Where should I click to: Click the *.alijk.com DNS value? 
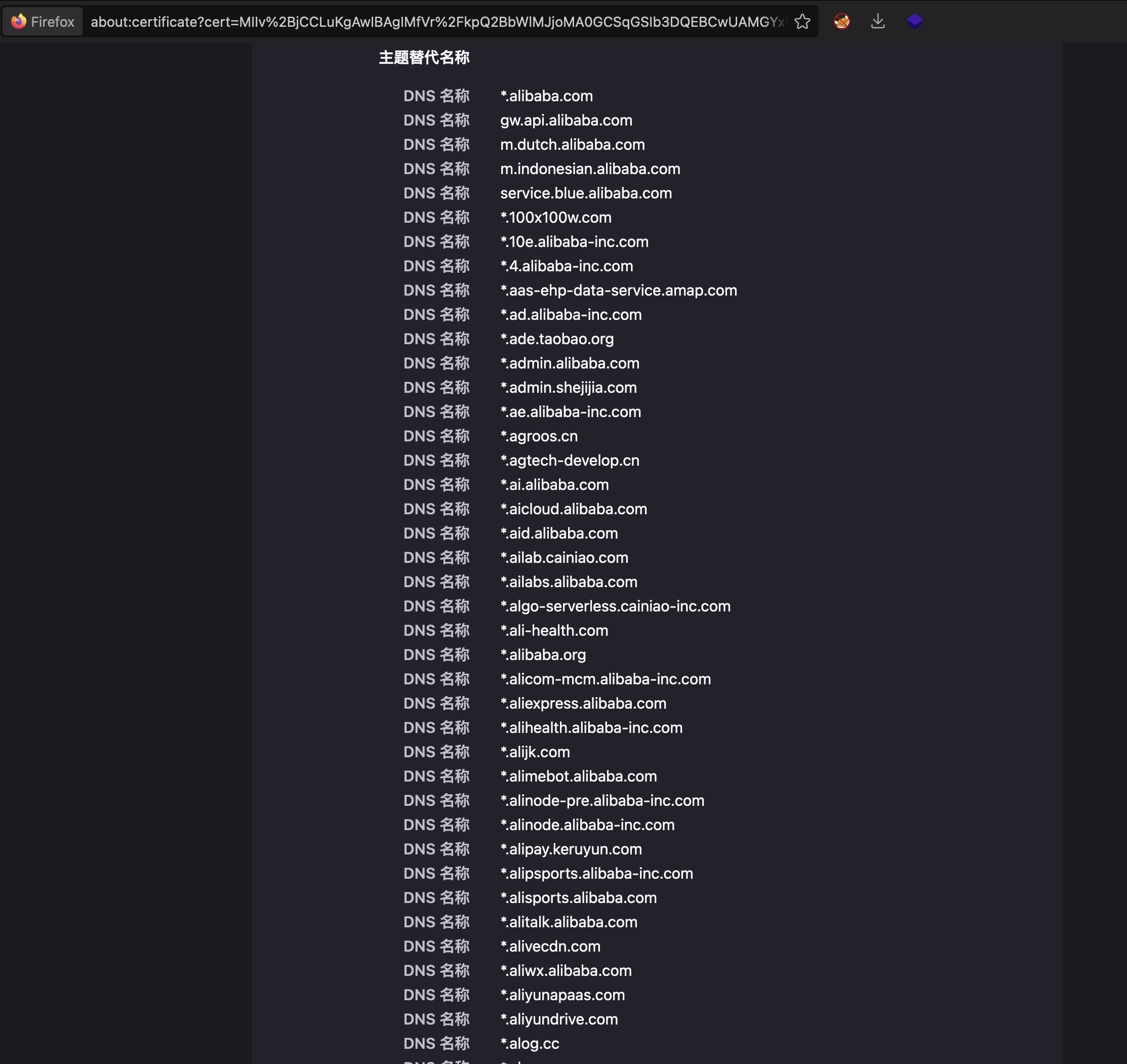[535, 752]
